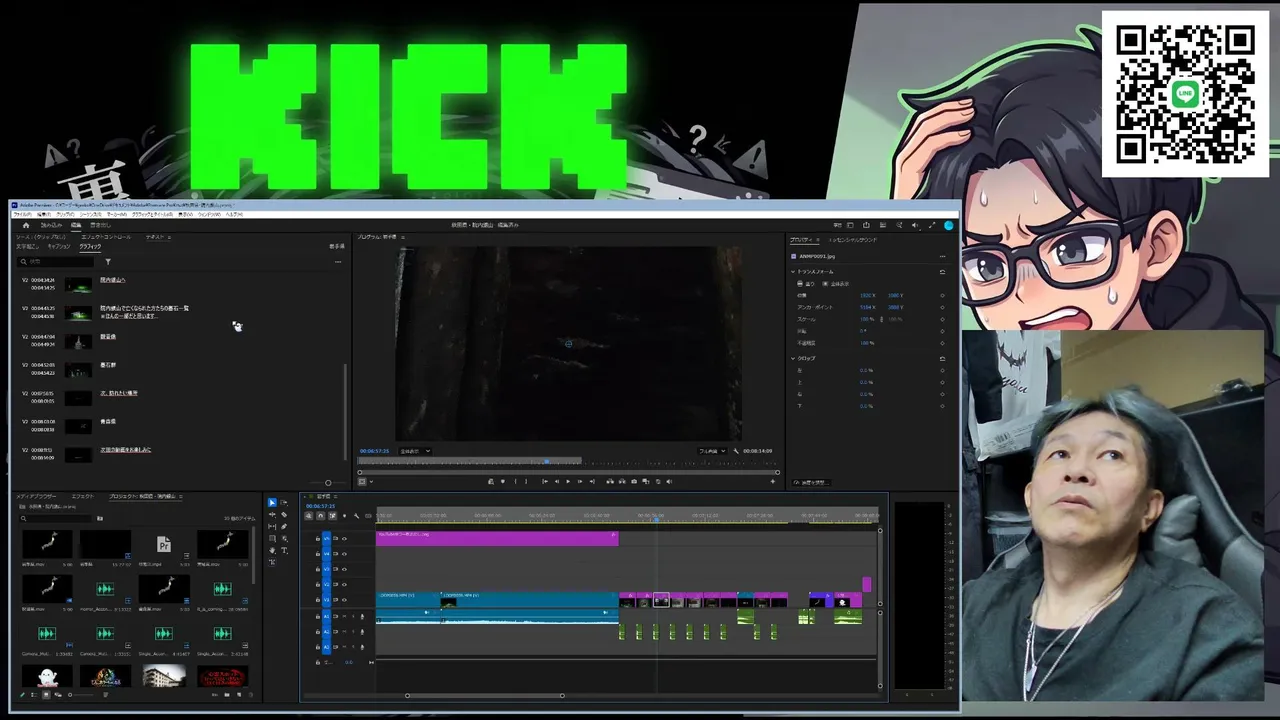Solo audio track A2
1280x720 pixels.
coord(353,632)
